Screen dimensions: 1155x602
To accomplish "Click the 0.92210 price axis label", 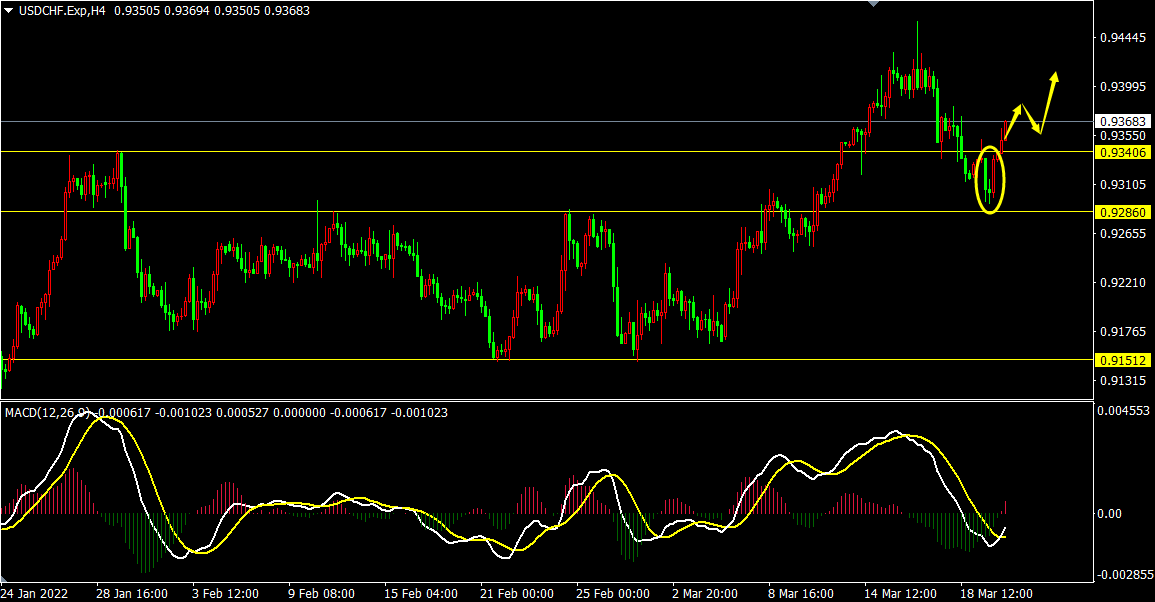I will [1123, 283].
